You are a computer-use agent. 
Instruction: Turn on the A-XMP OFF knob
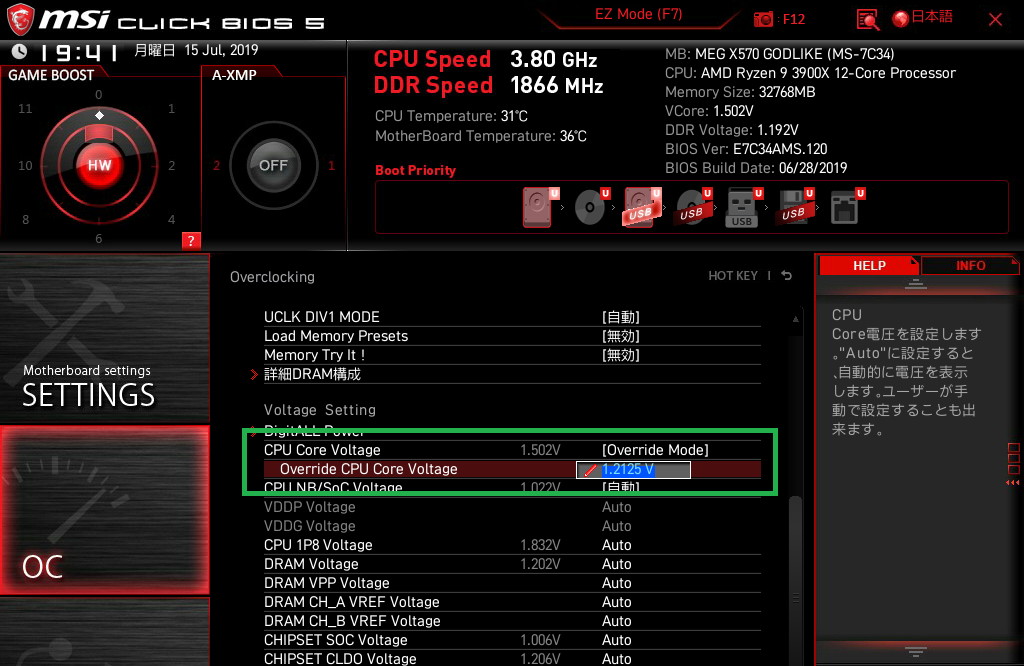click(273, 165)
